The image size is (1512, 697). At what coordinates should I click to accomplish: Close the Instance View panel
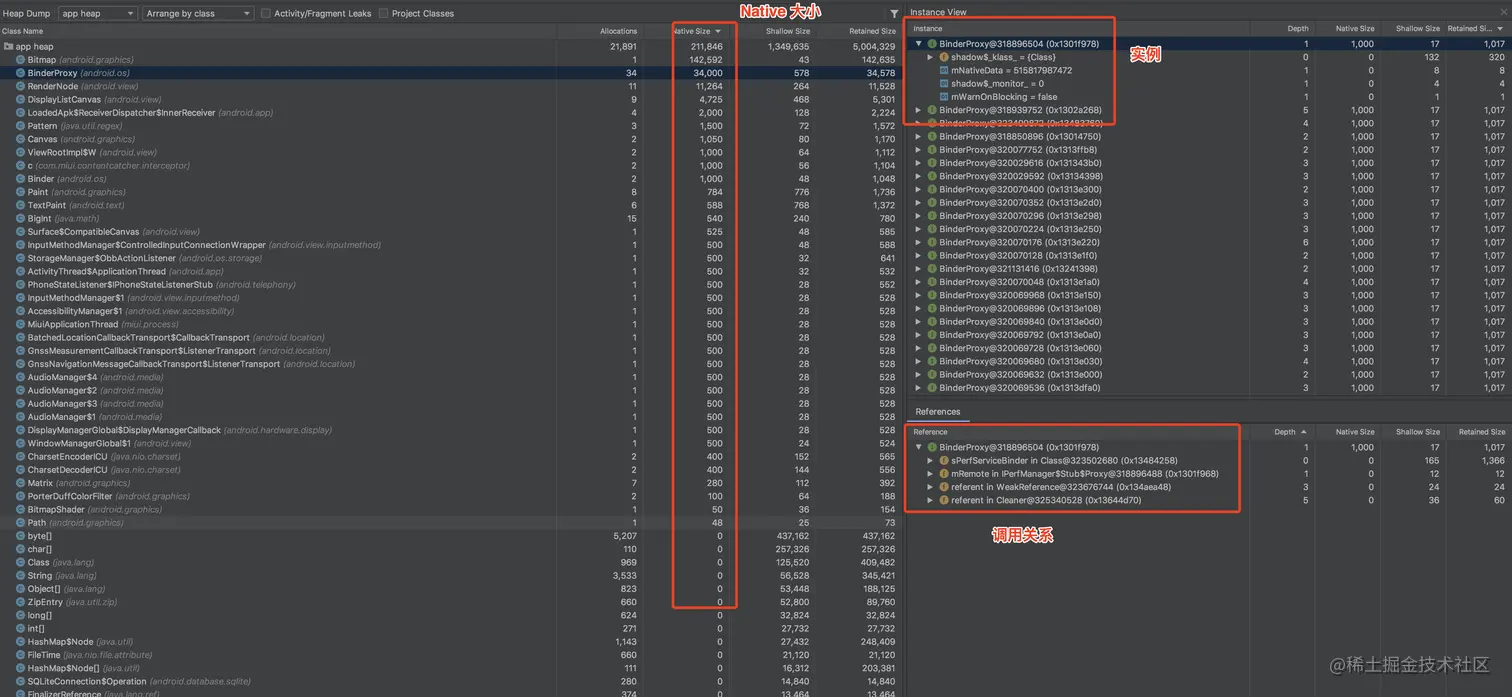(1502, 12)
